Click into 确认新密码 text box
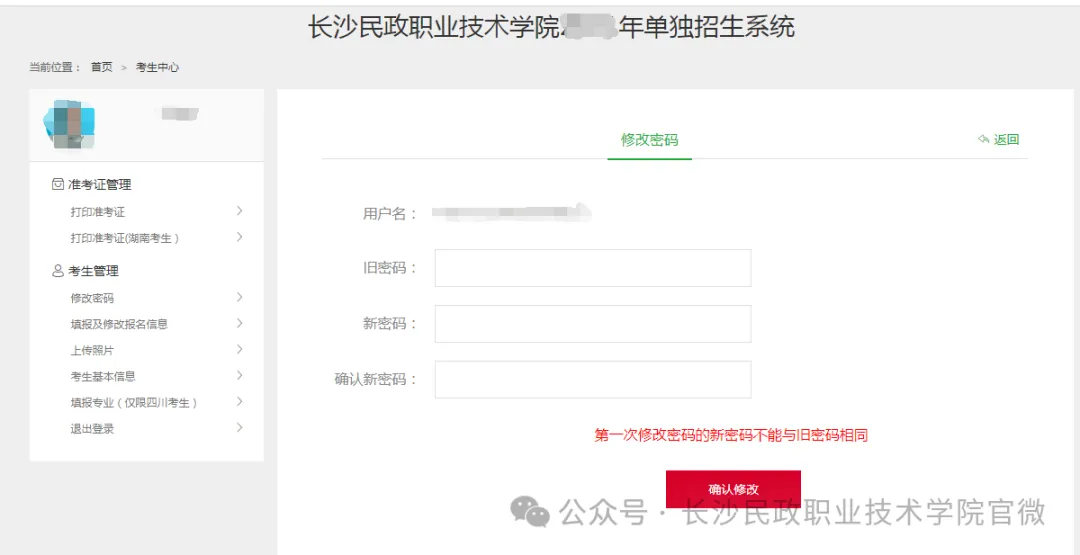This screenshot has height=555, width=1080. pos(592,379)
